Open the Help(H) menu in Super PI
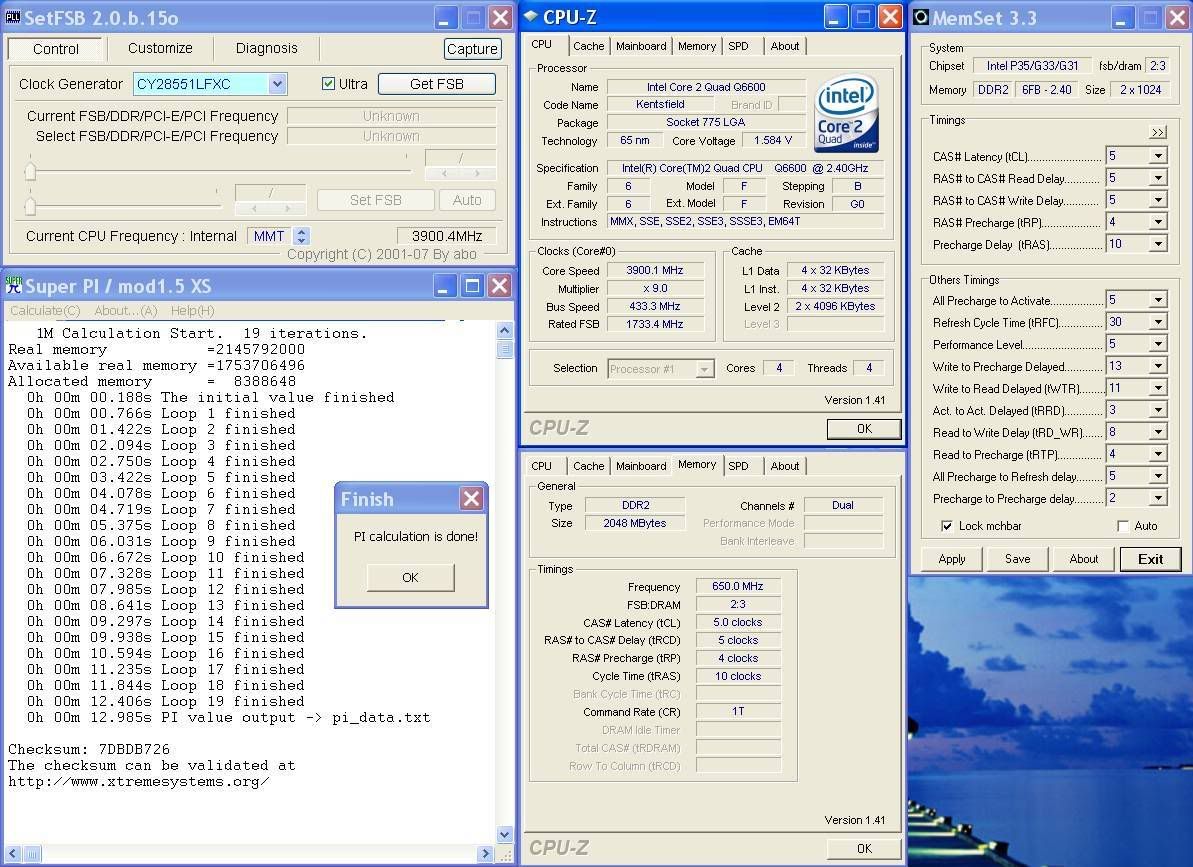 click(192, 310)
